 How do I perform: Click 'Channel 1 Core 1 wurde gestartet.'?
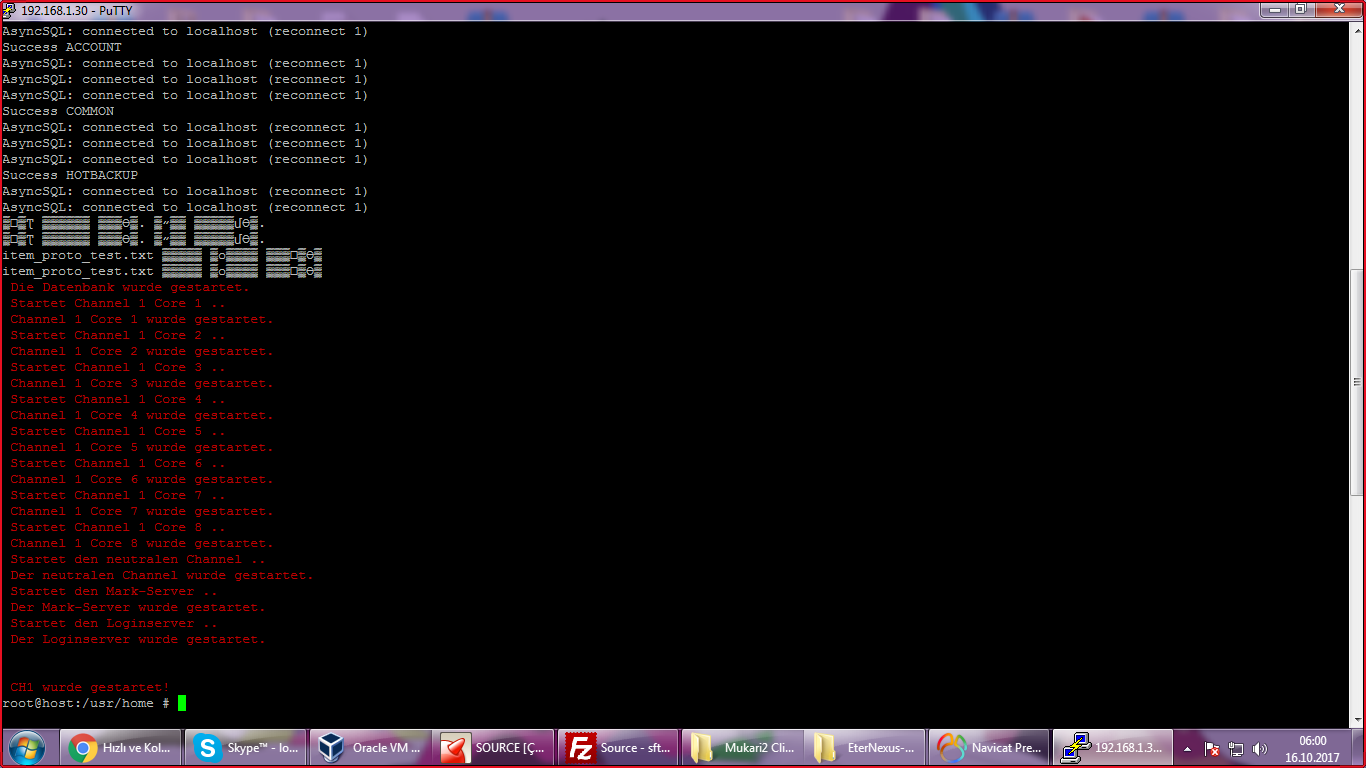(x=142, y=319)
